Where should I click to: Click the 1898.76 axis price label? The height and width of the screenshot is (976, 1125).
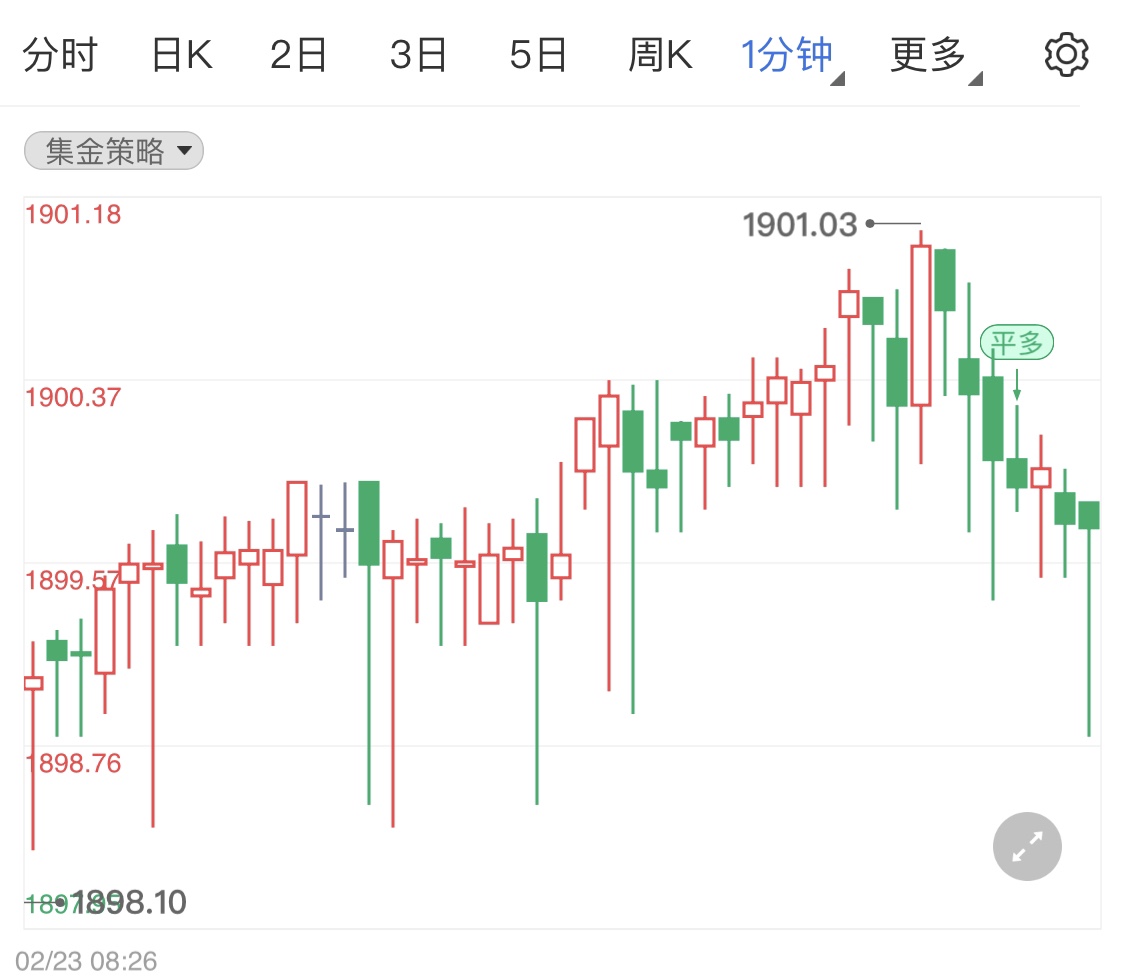[x=73, y=763]
